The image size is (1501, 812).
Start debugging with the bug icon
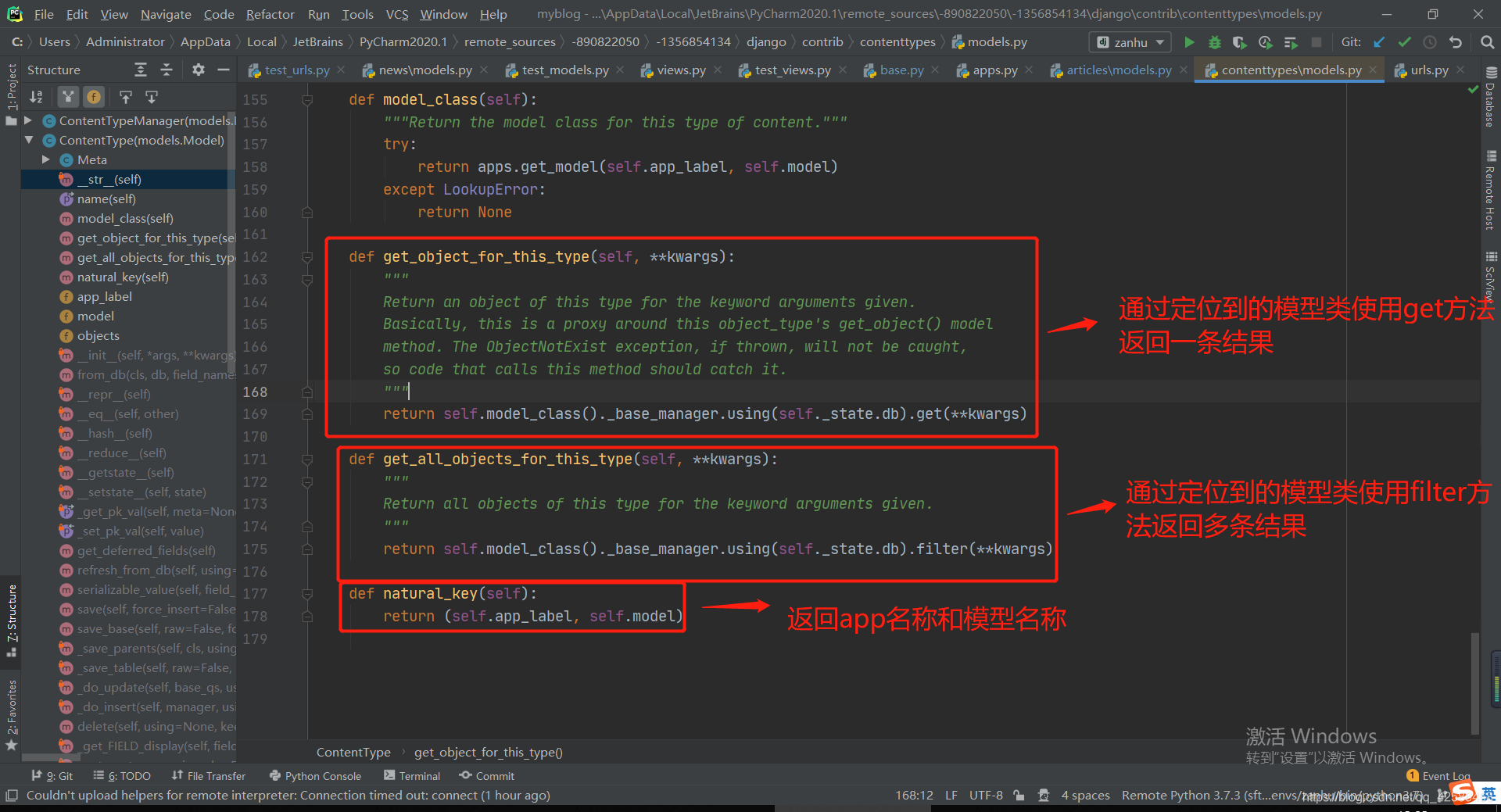[1214, 42]
